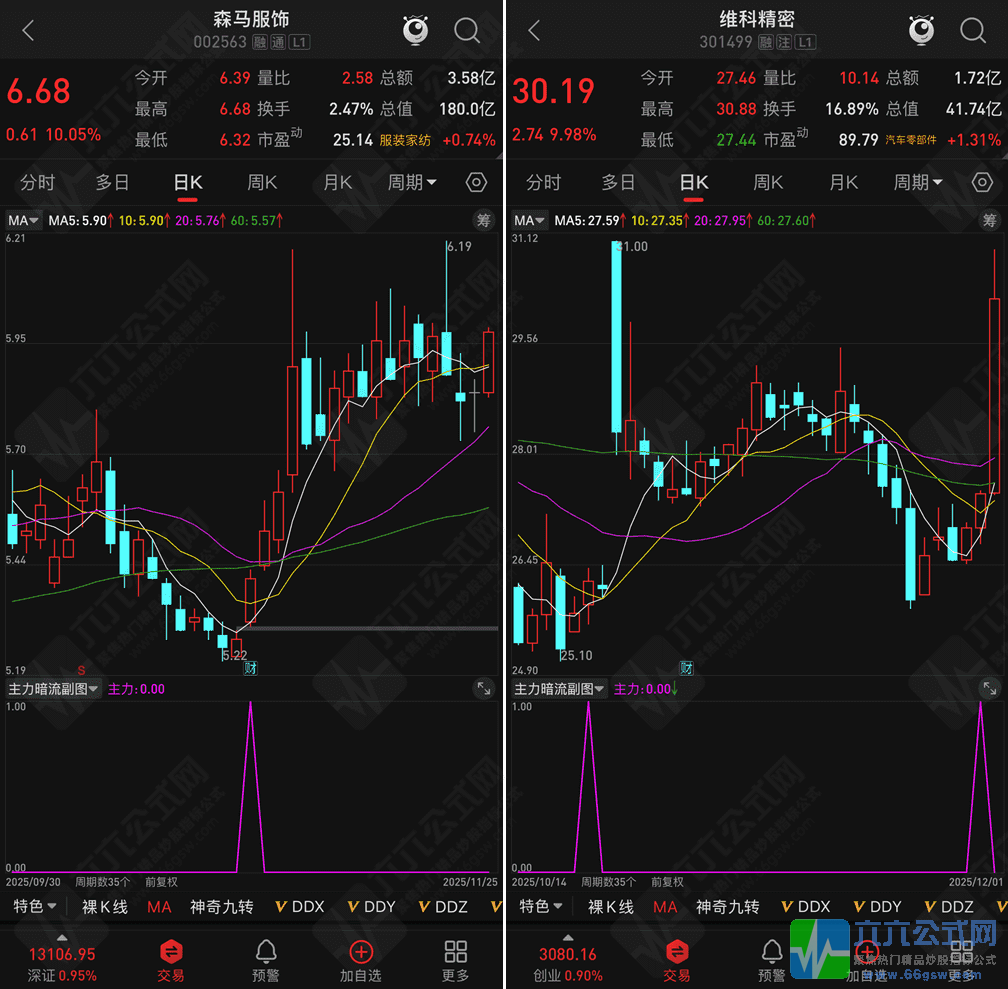Enlarge the 主力暗流 sub-chart on 森马服饰
Viewport: 1008px width, 989px height.
tap(483, 689)
